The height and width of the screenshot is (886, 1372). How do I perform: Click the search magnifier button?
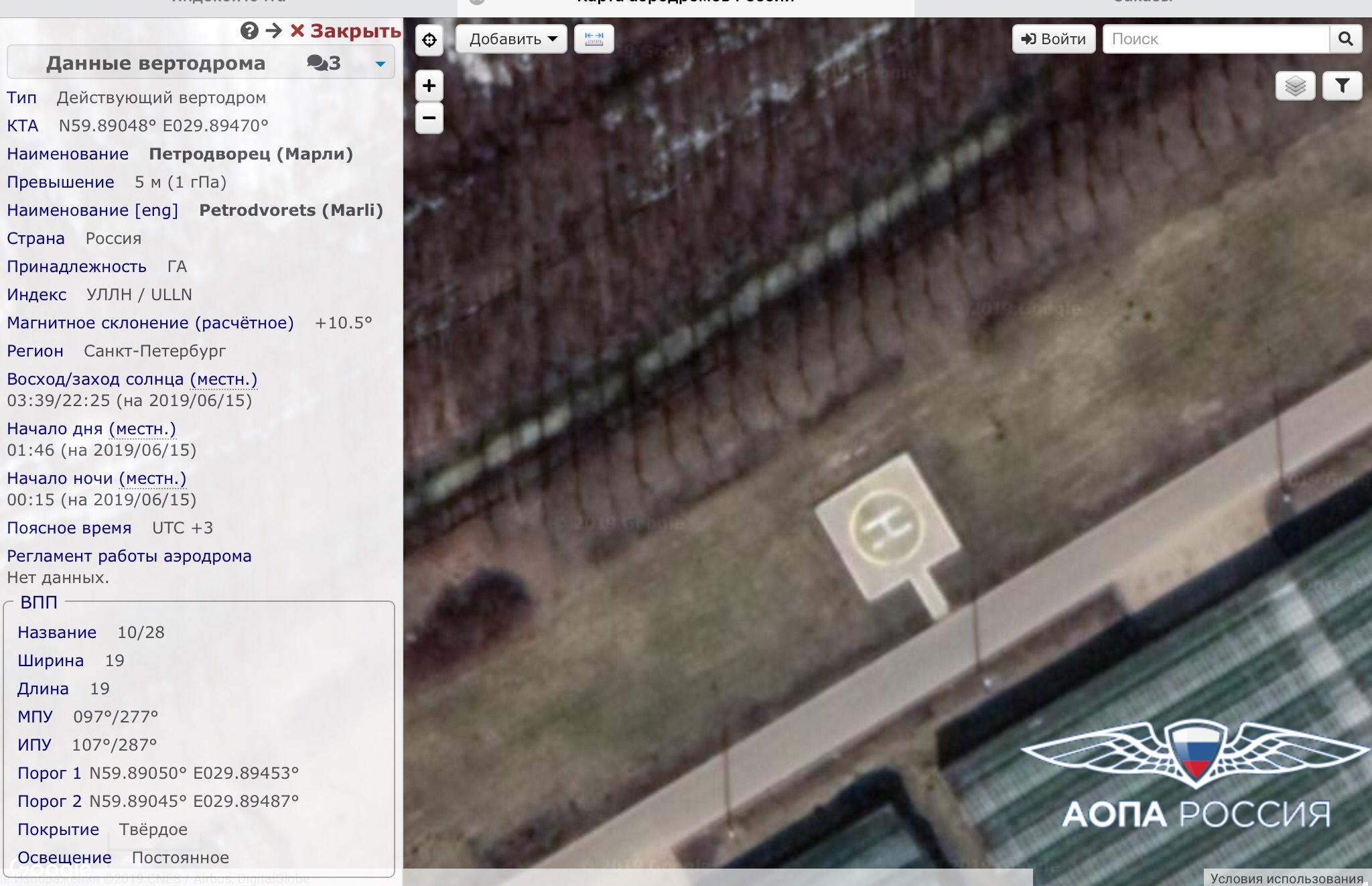coord(1345,39)
